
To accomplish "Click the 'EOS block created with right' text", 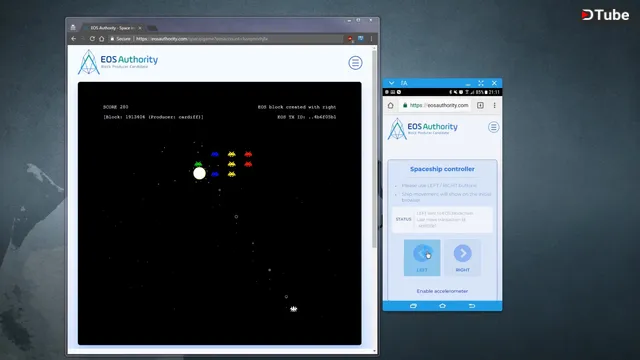I will [297, 107].
